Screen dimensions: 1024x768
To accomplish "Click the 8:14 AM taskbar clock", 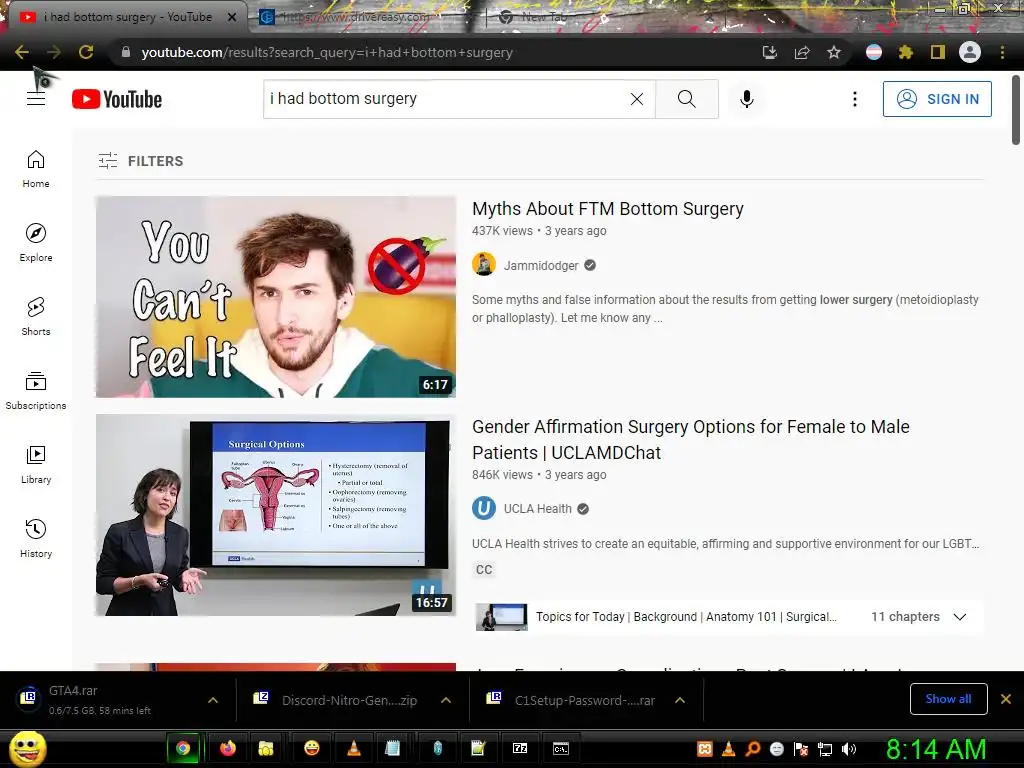I will click(x=936, y=749).
